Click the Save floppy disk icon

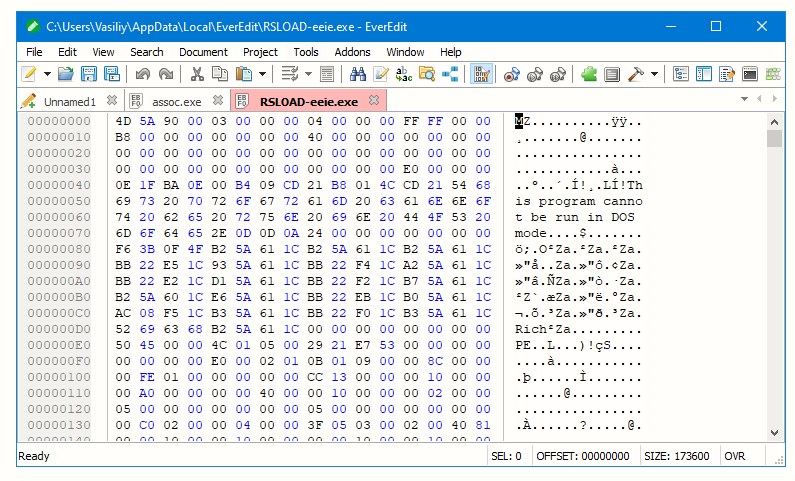point(89,75)
